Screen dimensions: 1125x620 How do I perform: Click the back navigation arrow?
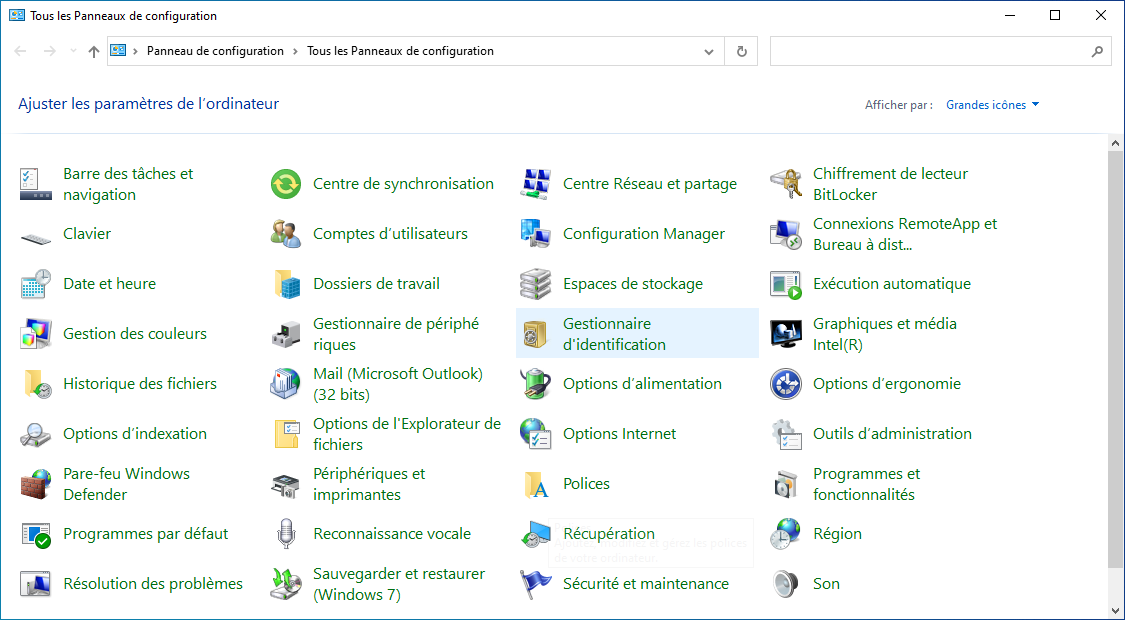(20, 51)
